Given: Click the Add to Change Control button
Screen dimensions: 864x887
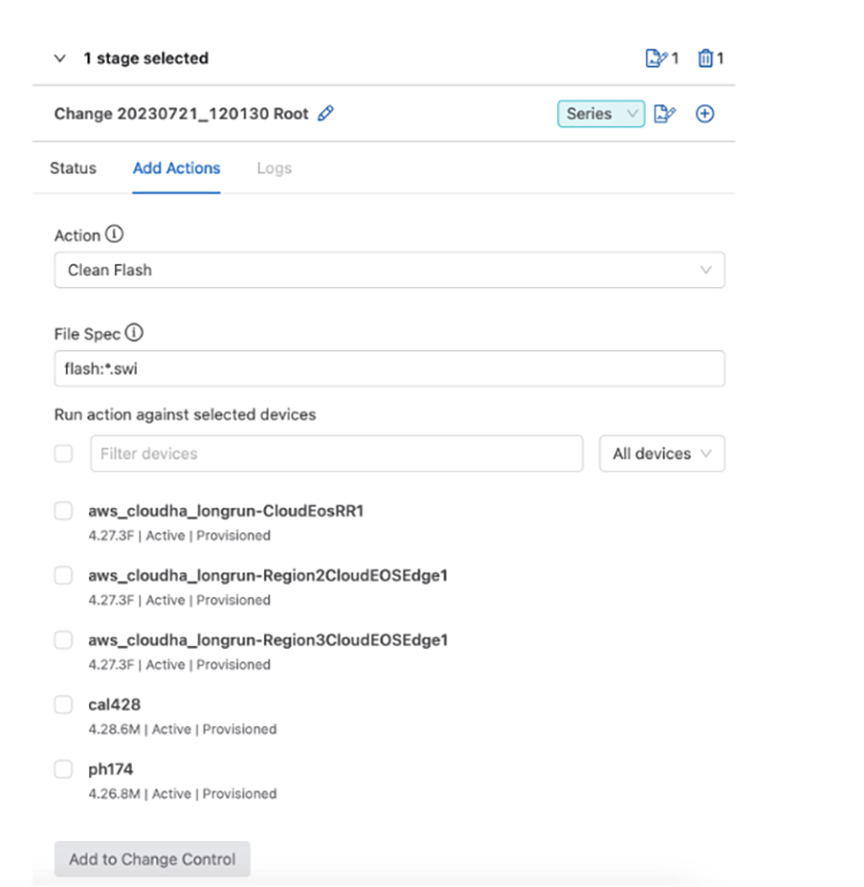Looking at the screenshot, I should coord(152,859).
